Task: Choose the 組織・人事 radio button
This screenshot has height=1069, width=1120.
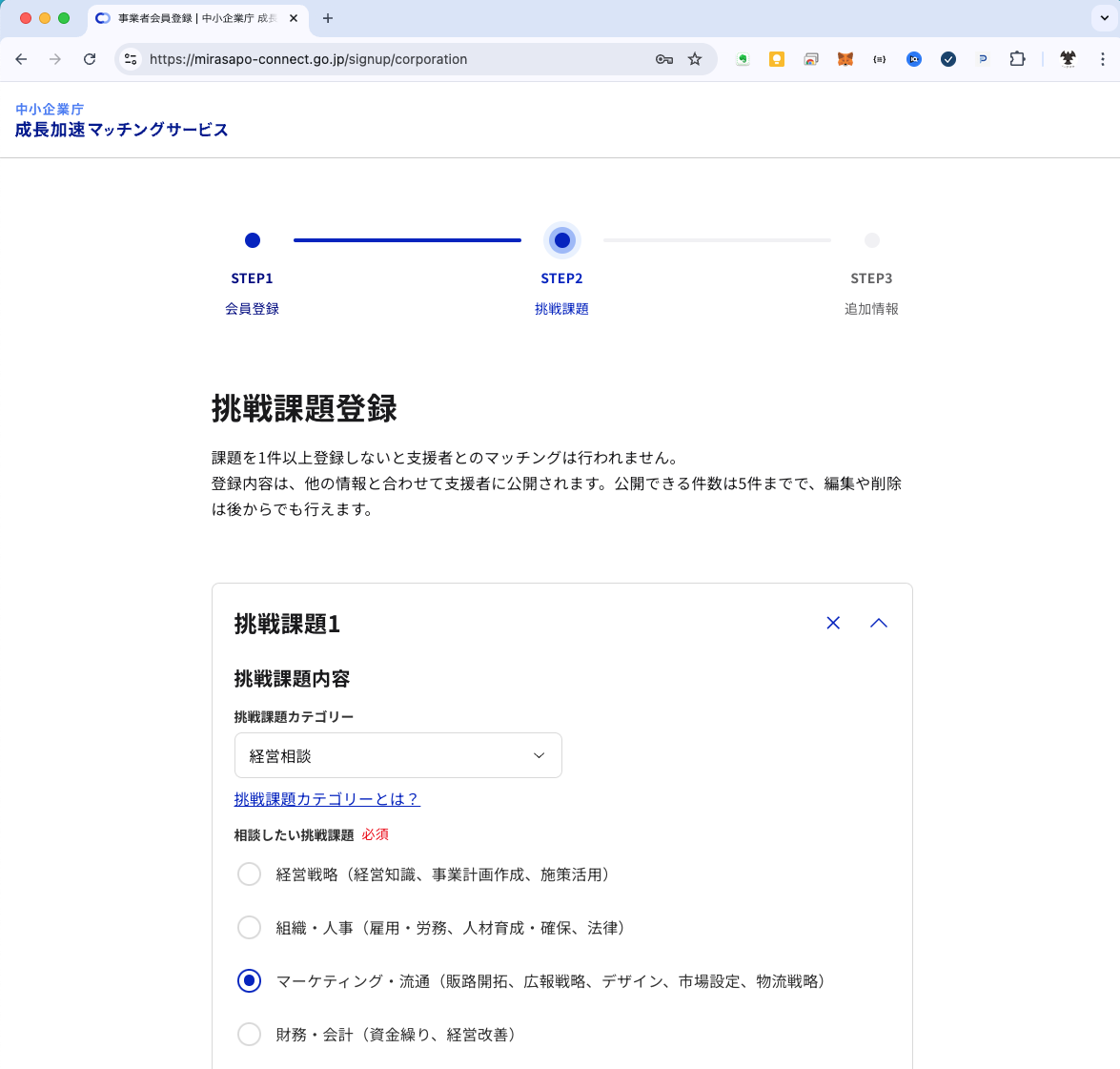Action: (x=249, y=928)
